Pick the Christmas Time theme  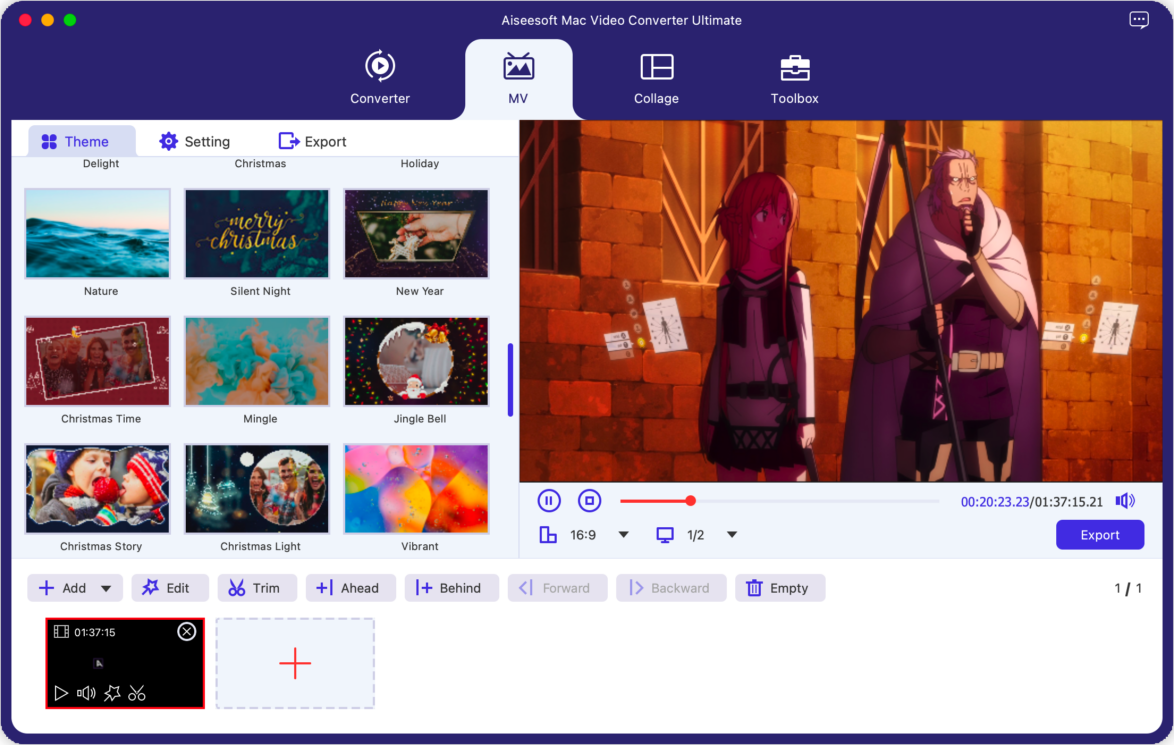[x=97, y=361]
